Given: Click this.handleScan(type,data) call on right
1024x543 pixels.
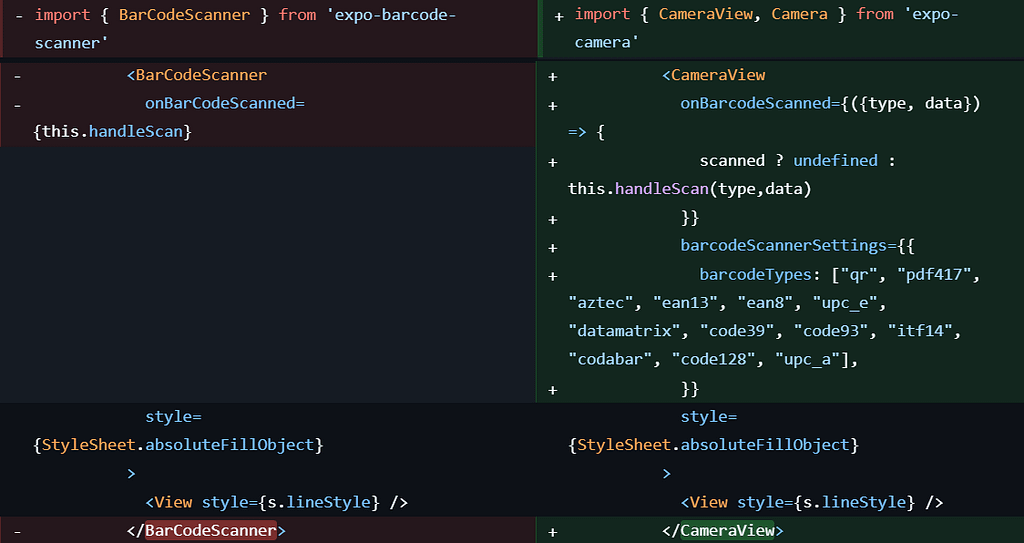Looking at the screenshot, I should coord(689,189).
